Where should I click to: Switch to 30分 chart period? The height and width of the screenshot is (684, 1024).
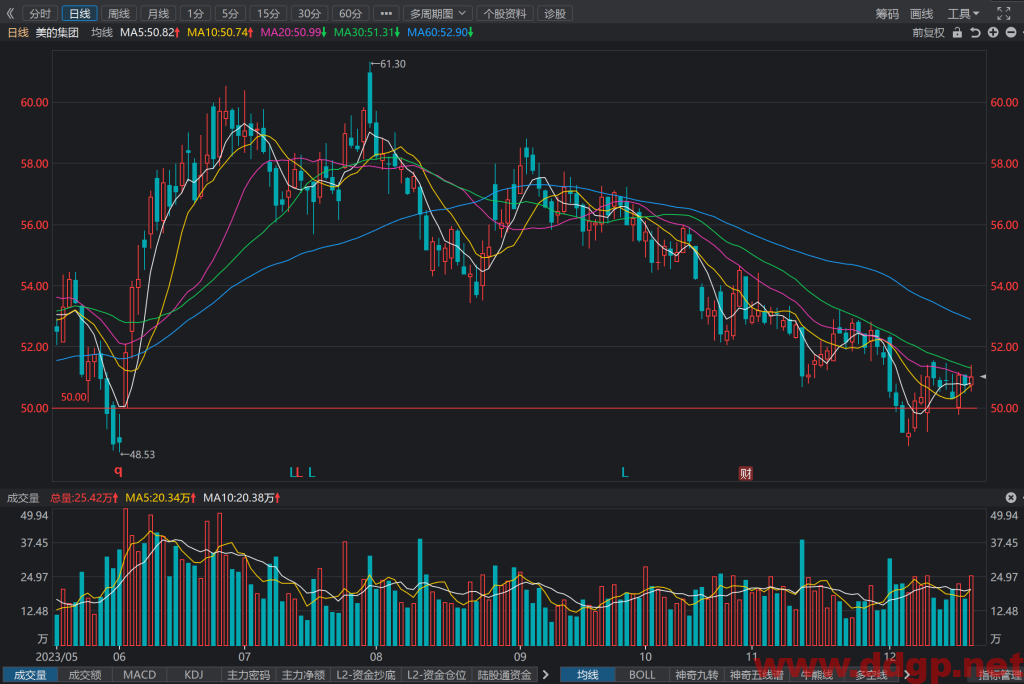click(x=309, y=14)
